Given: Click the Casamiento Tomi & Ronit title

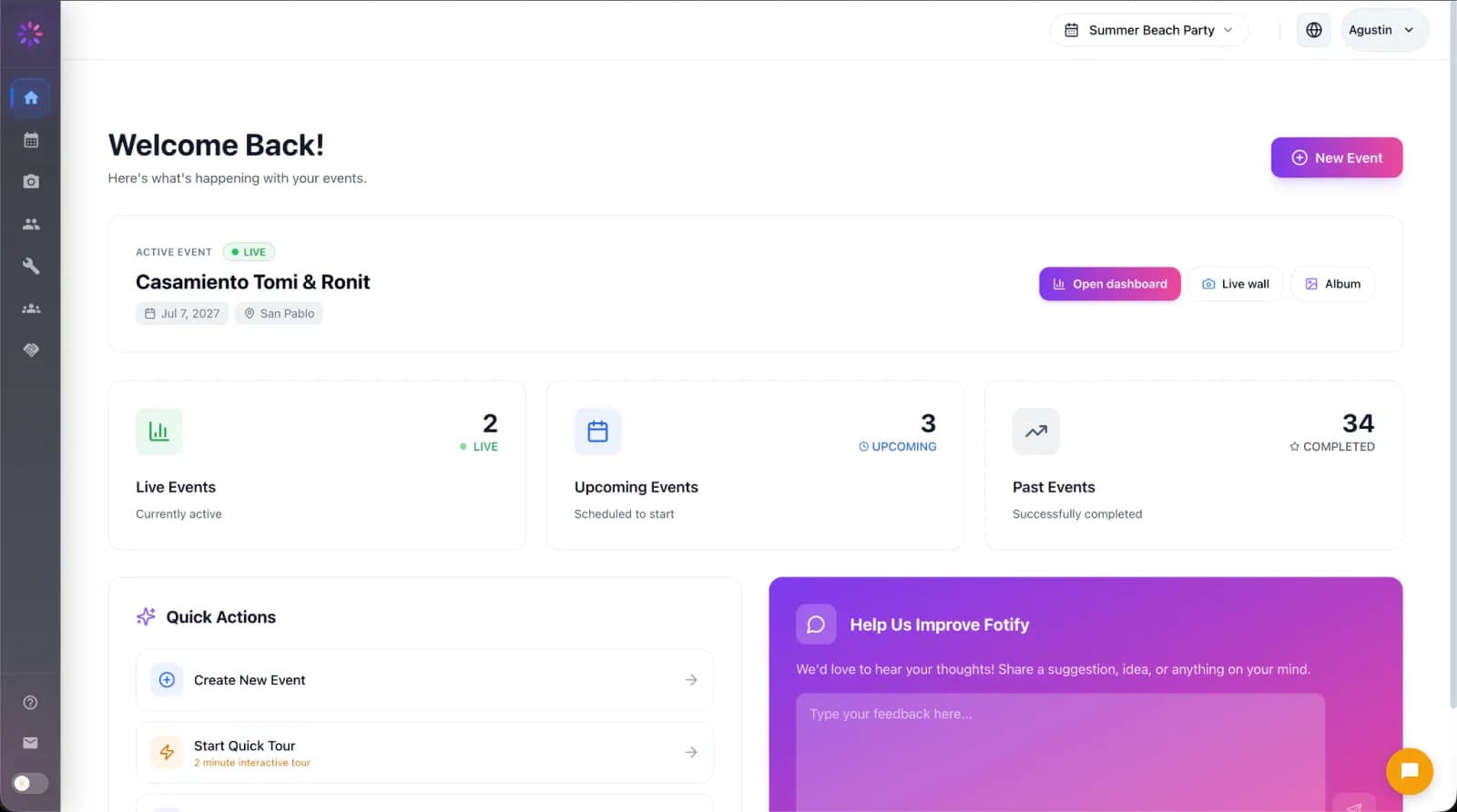Looking at the screenshot, I should click(252, 282).
